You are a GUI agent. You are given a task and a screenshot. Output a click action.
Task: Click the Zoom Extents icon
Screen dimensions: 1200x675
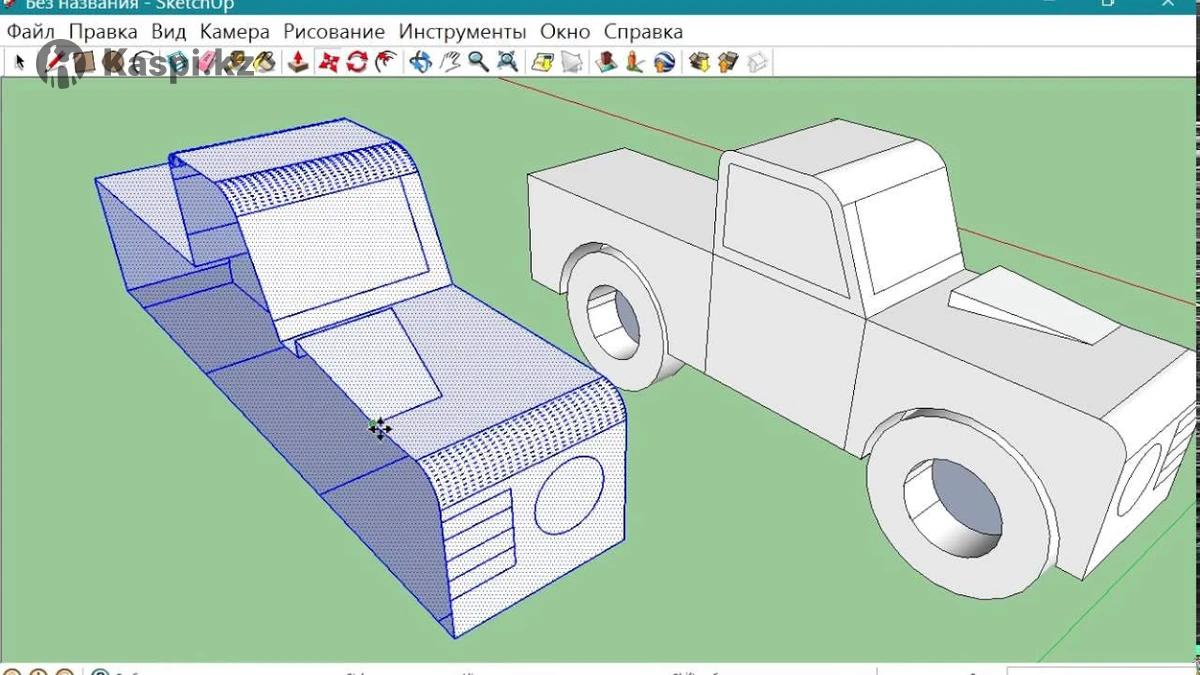(508, 62)
